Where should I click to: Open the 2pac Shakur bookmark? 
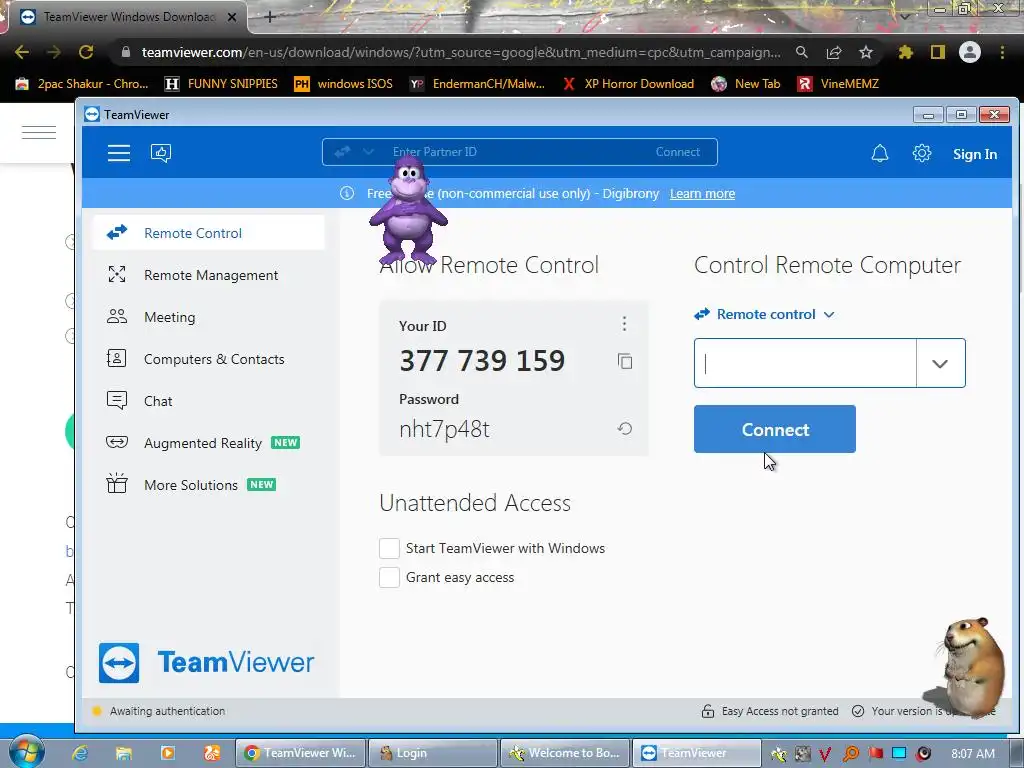[x=82, y=84]
